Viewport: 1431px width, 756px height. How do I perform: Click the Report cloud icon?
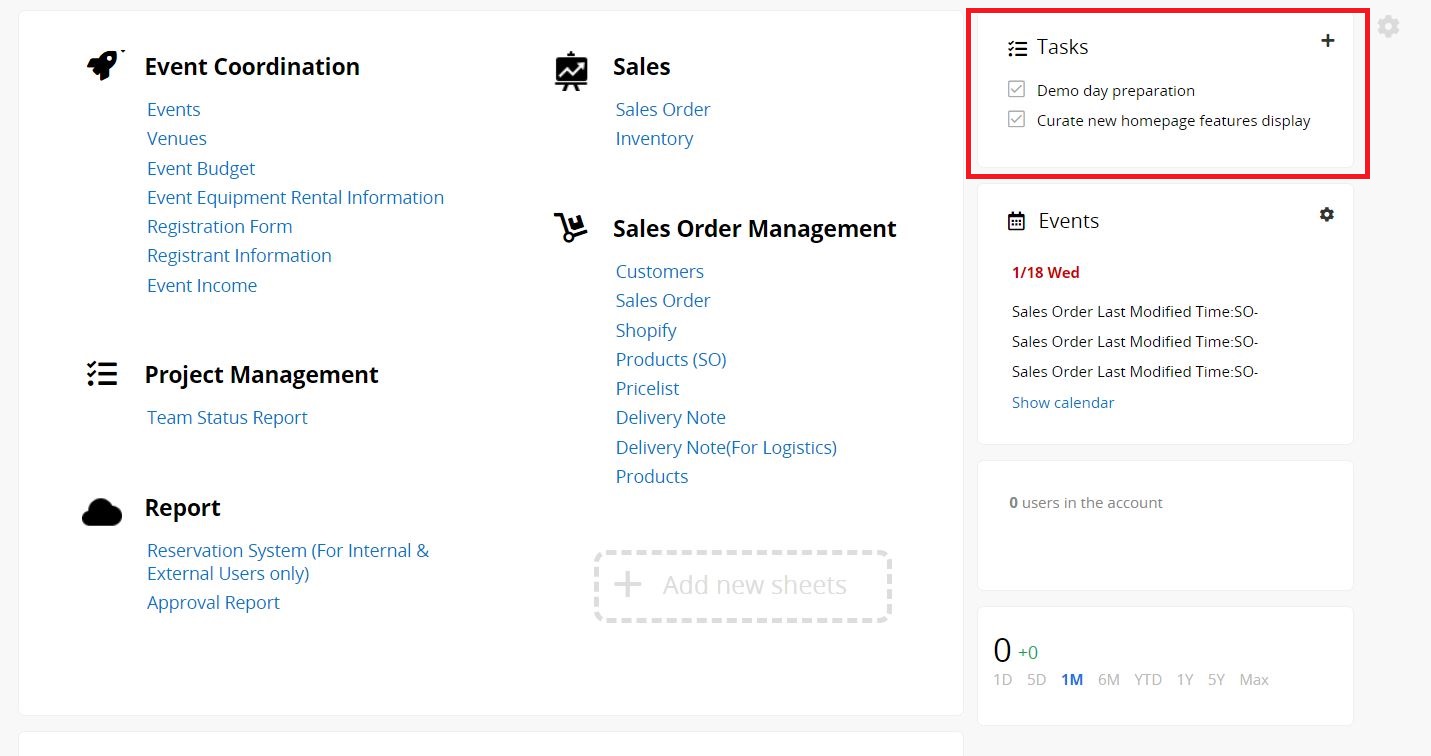click(x=102, y=512)
